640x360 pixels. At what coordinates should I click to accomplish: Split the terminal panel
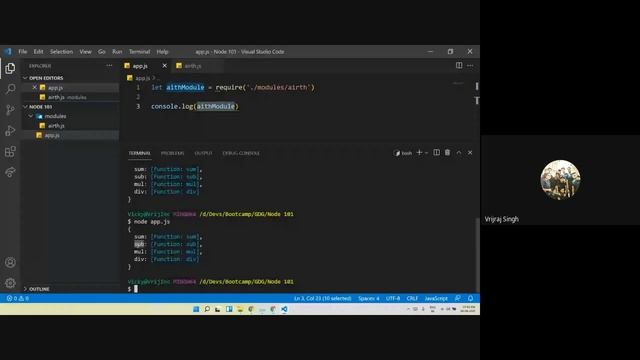pos(436,152)
